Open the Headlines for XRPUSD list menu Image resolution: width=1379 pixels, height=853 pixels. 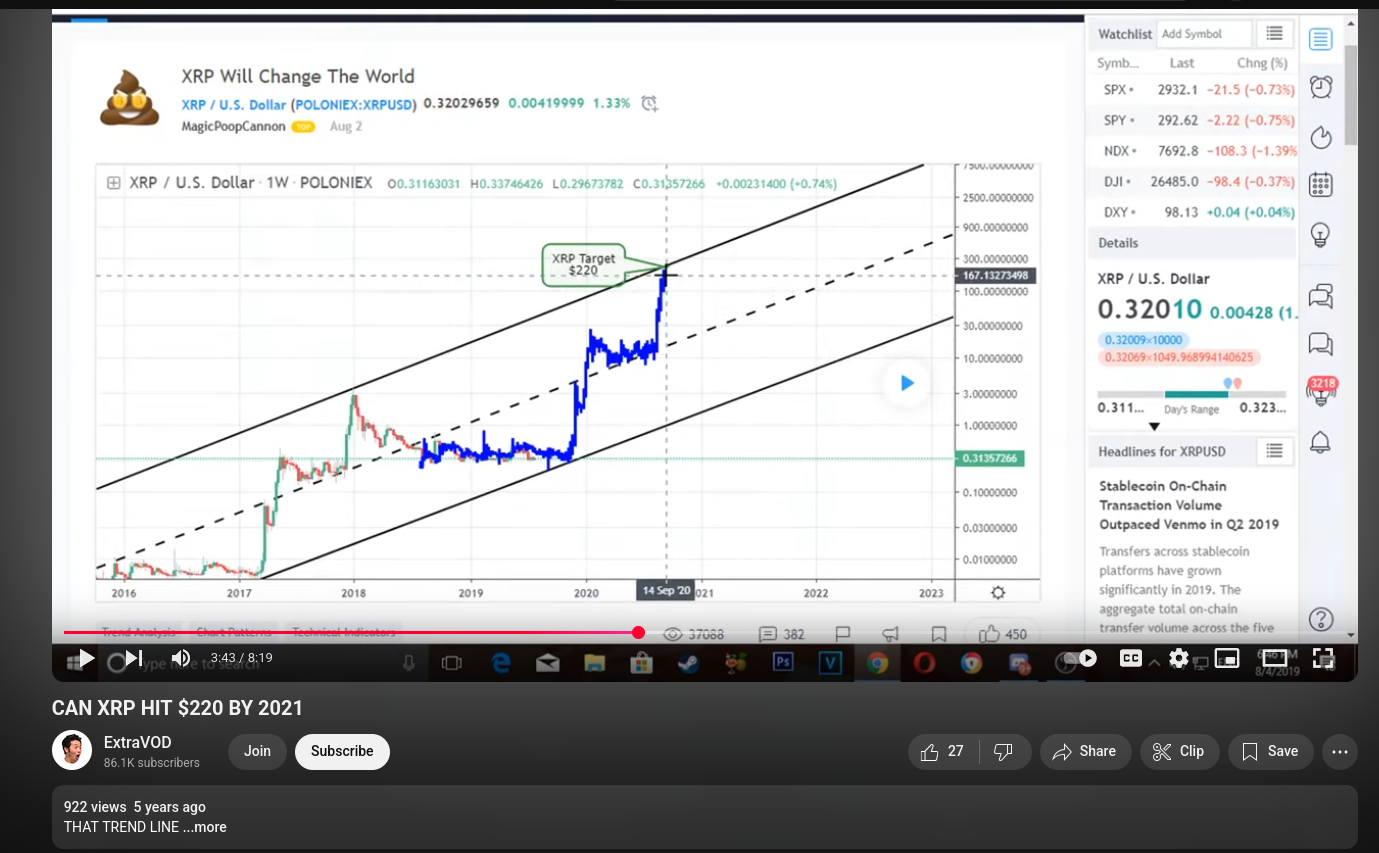[1274, 451]
